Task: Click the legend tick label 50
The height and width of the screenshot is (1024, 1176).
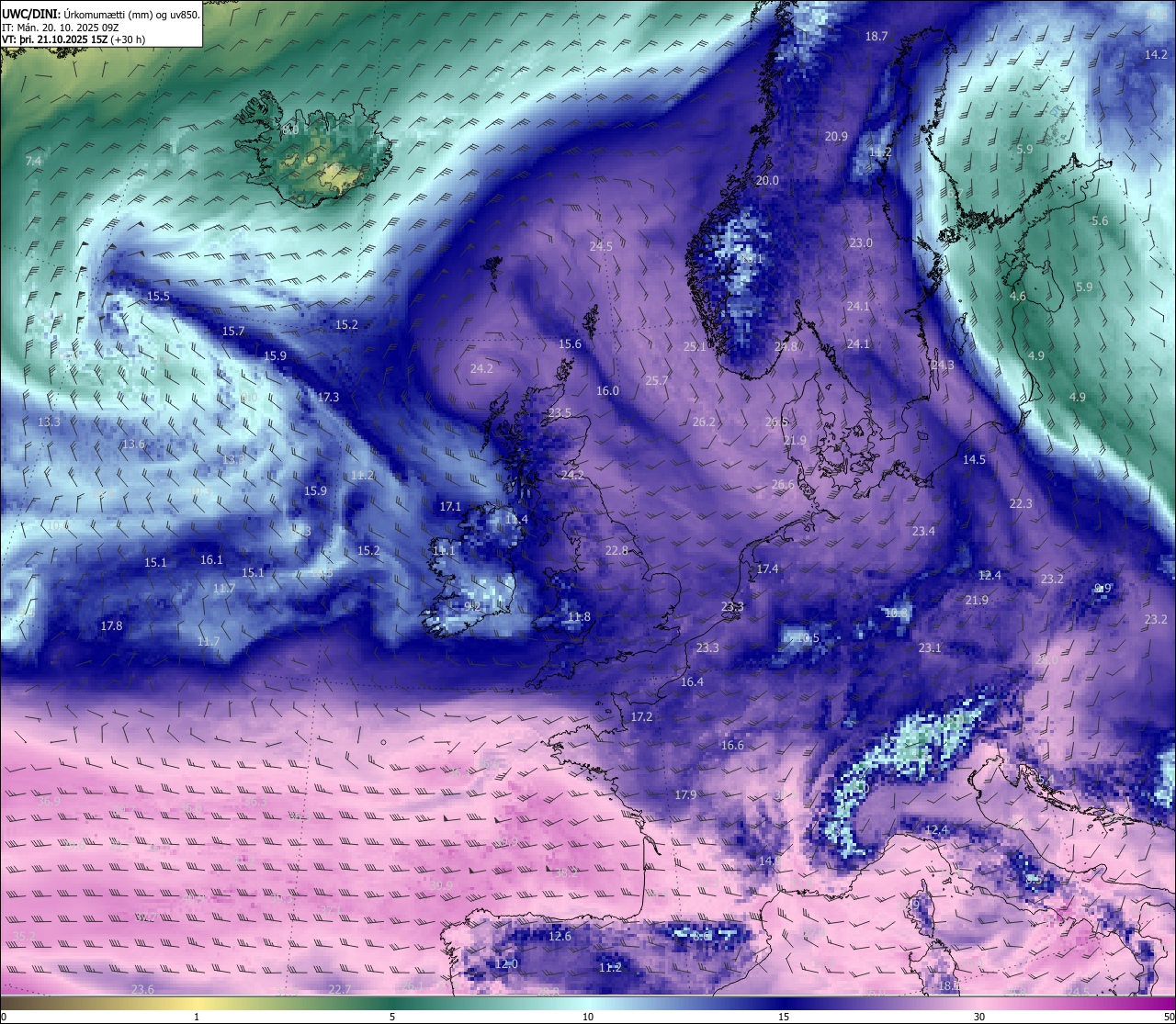Action: point(1168,1017)
